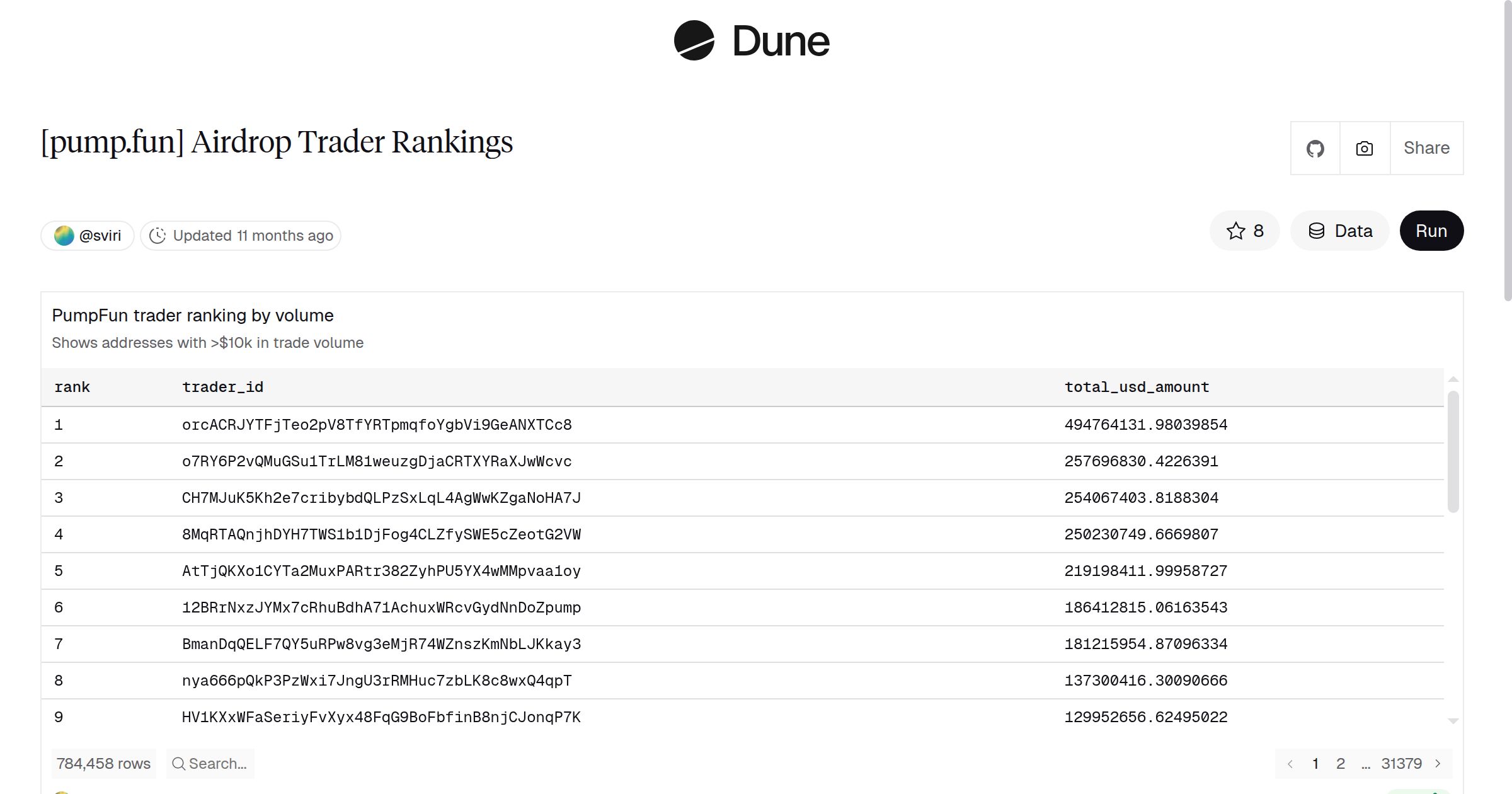Click the camera screenshot icon
This screenshot has height=794, width=1512.
click(x=1363, y=148)
